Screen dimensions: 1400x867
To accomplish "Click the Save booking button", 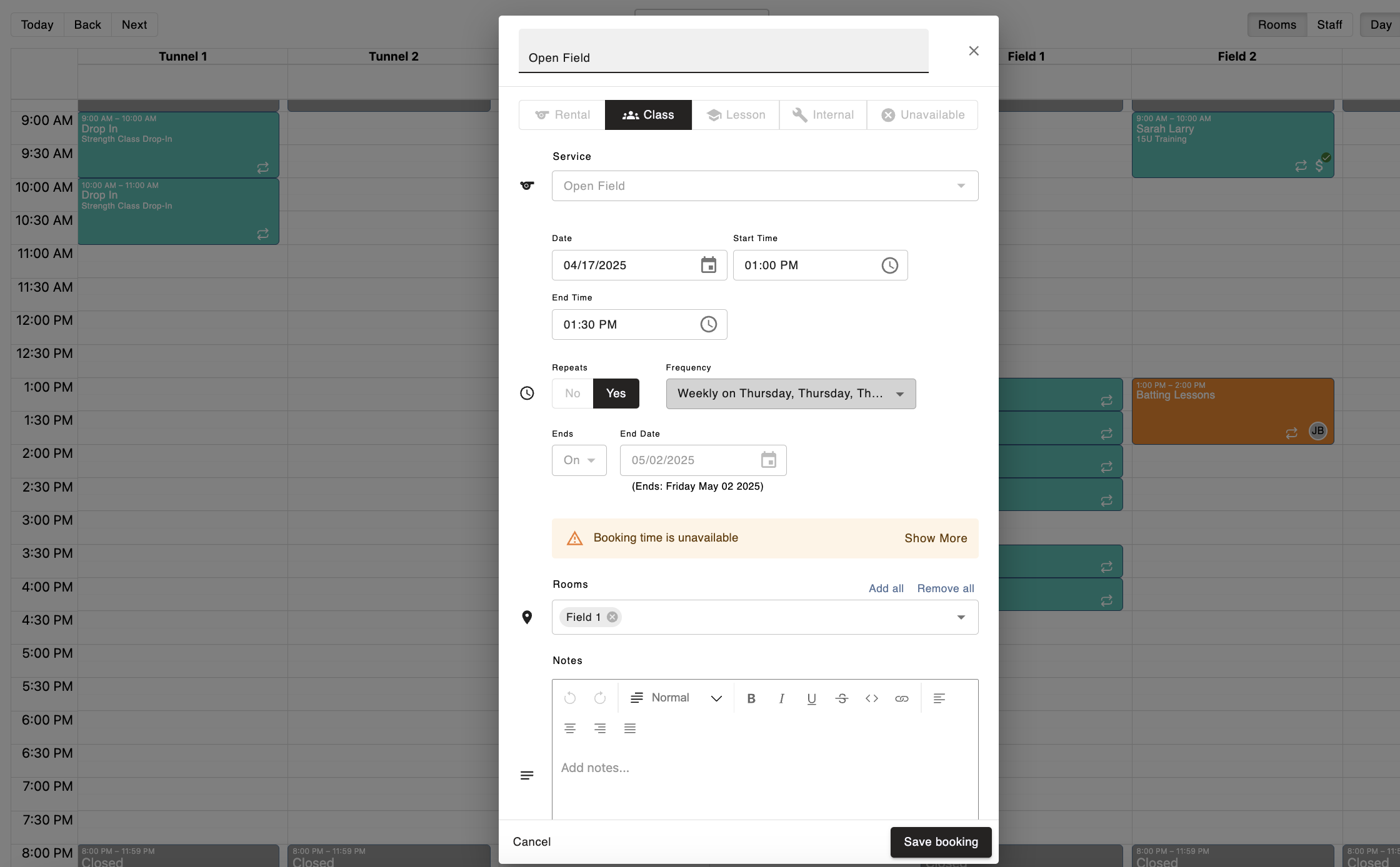I will (941, 842).
